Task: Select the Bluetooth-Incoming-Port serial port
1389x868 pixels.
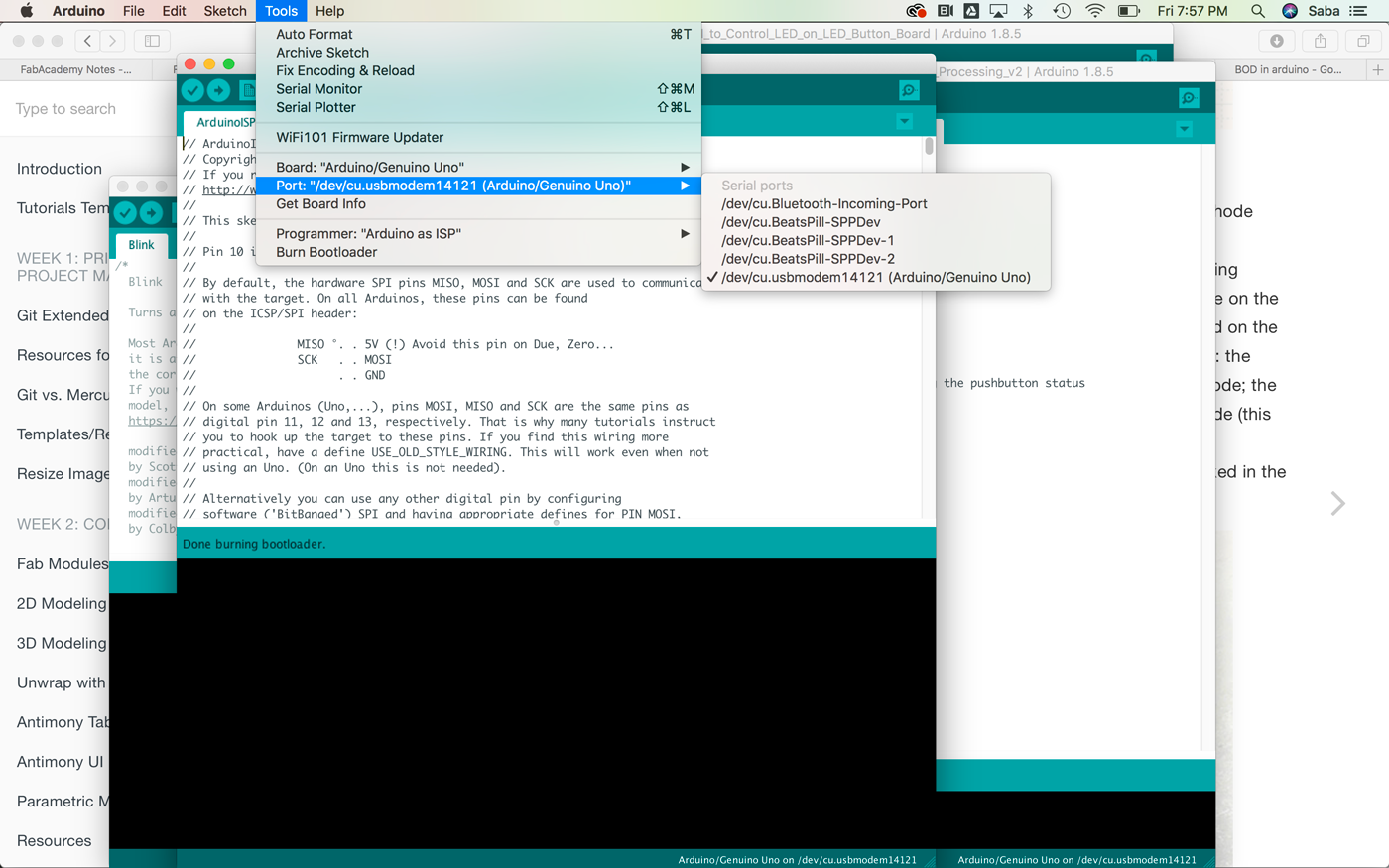Action: [x=876, y=204]
